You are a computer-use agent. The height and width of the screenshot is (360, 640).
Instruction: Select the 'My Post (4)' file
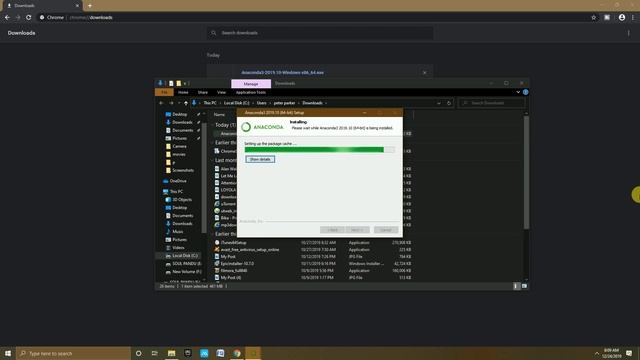231,278
